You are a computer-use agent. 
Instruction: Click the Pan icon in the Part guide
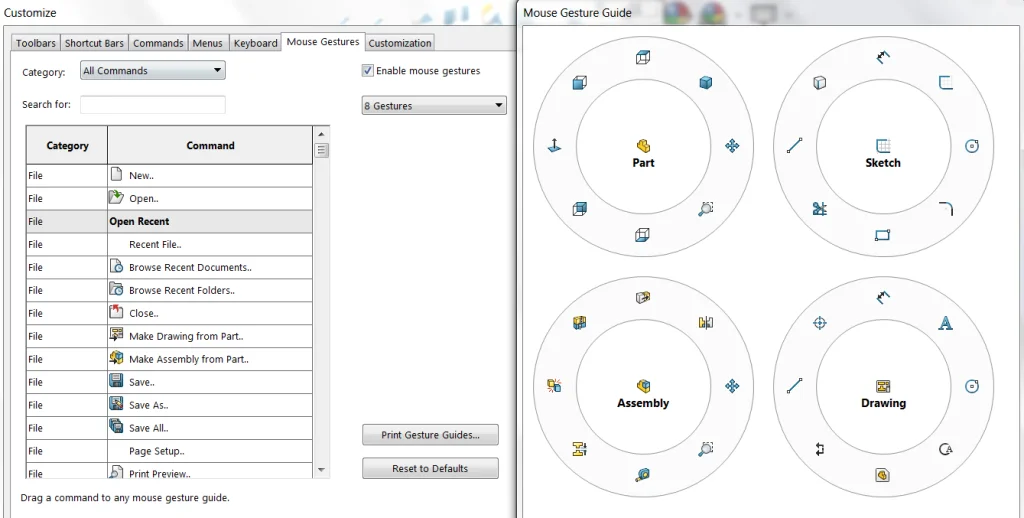[x=732, y=146]
